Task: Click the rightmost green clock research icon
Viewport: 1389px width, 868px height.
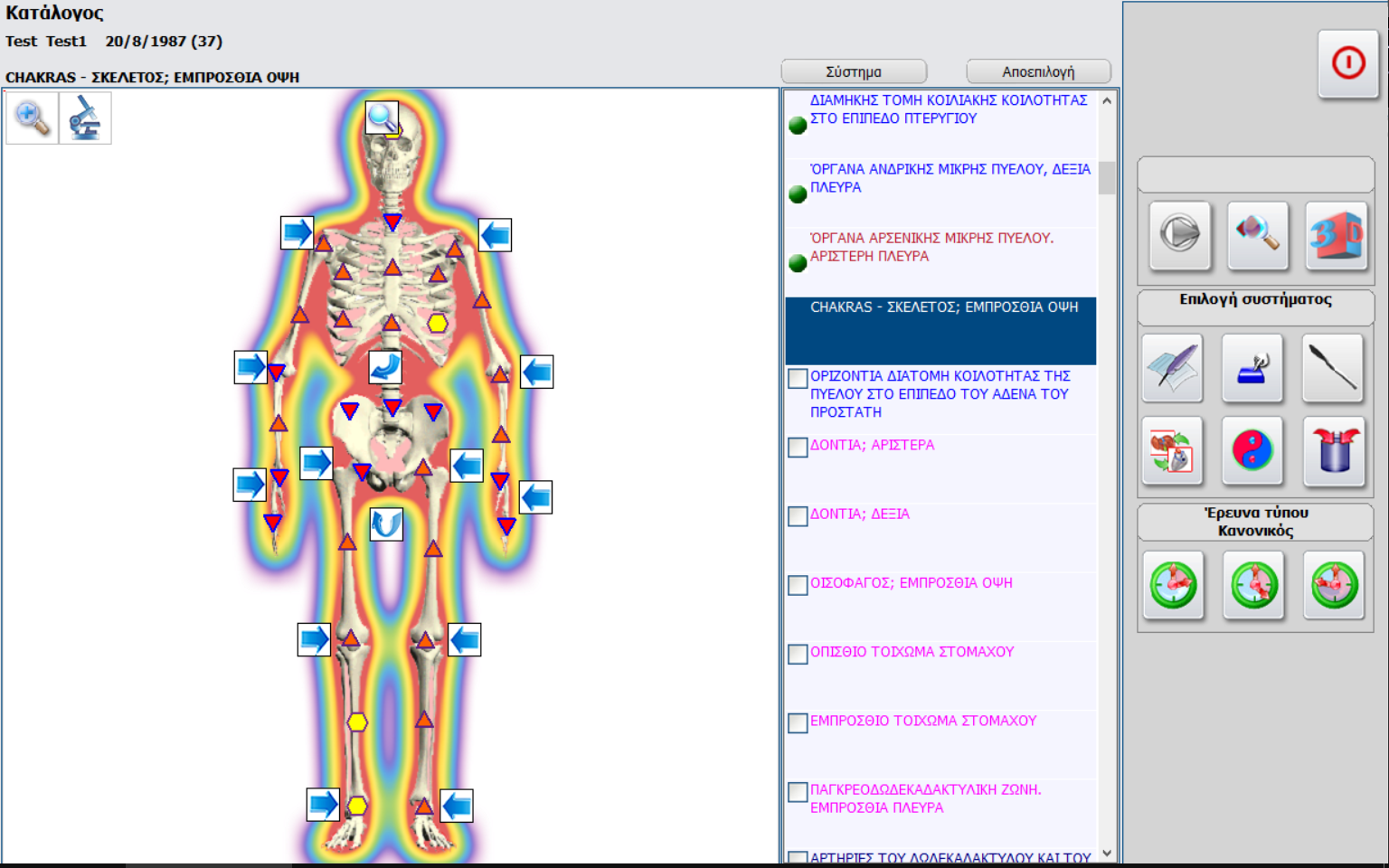Action: 1334,585
